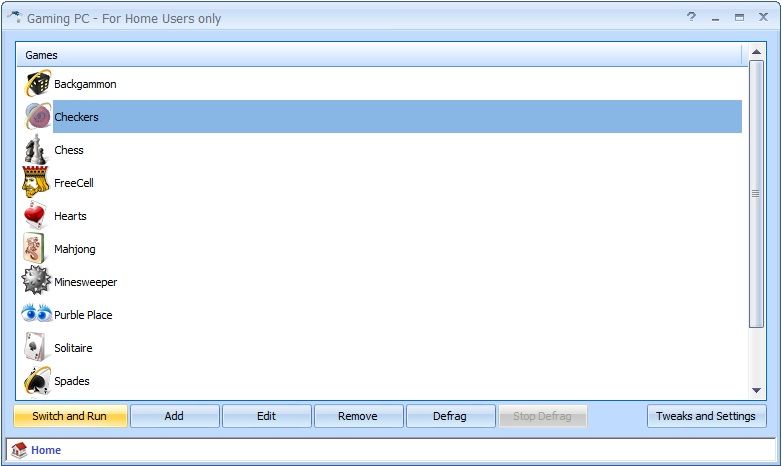Click the Edit button

click(x=267, y=416)
